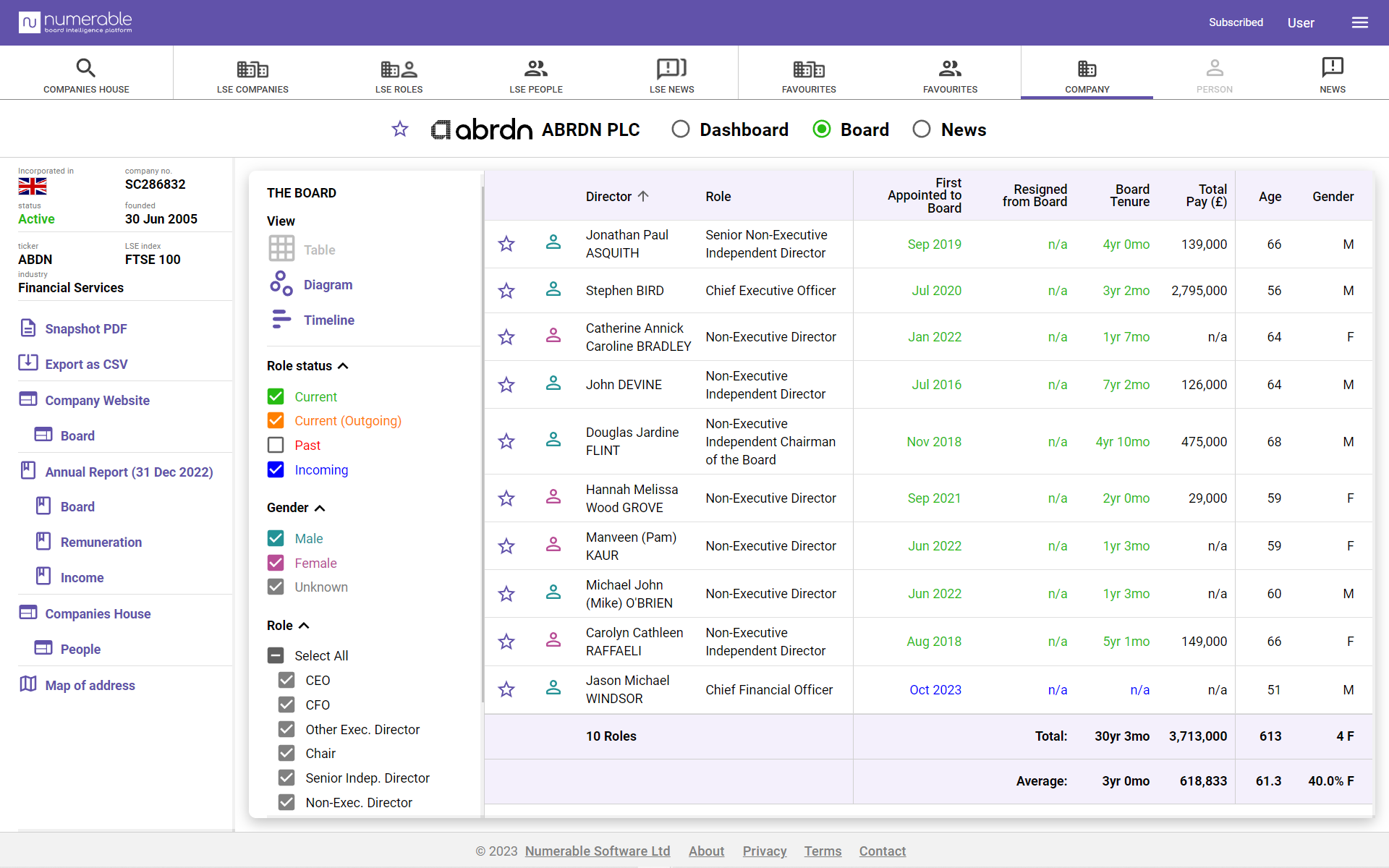Open the LSE Companies tab
This screenshot has width=1389, height=868.
[x=252, y=75]
